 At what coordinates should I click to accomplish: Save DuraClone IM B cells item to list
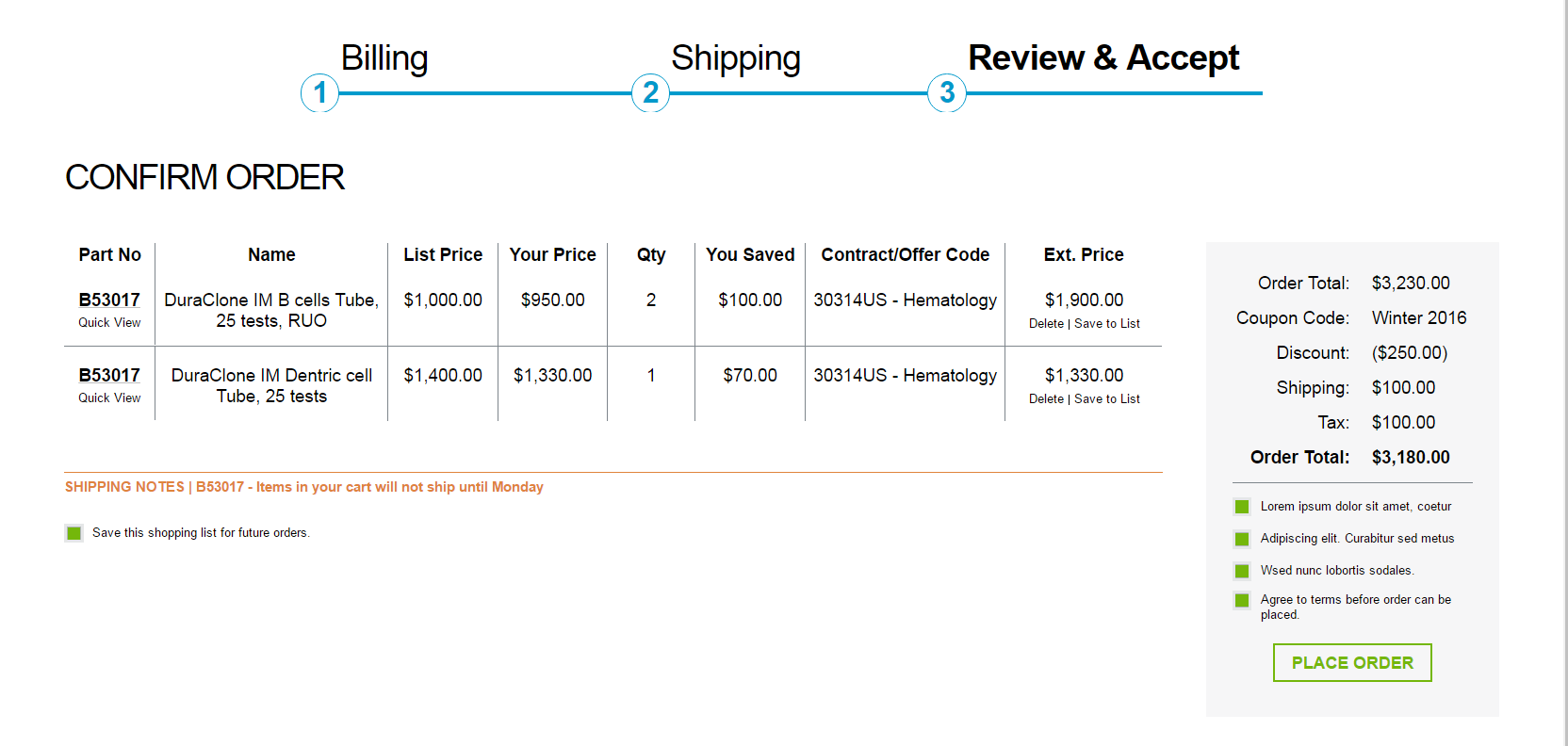point(1107,323)
